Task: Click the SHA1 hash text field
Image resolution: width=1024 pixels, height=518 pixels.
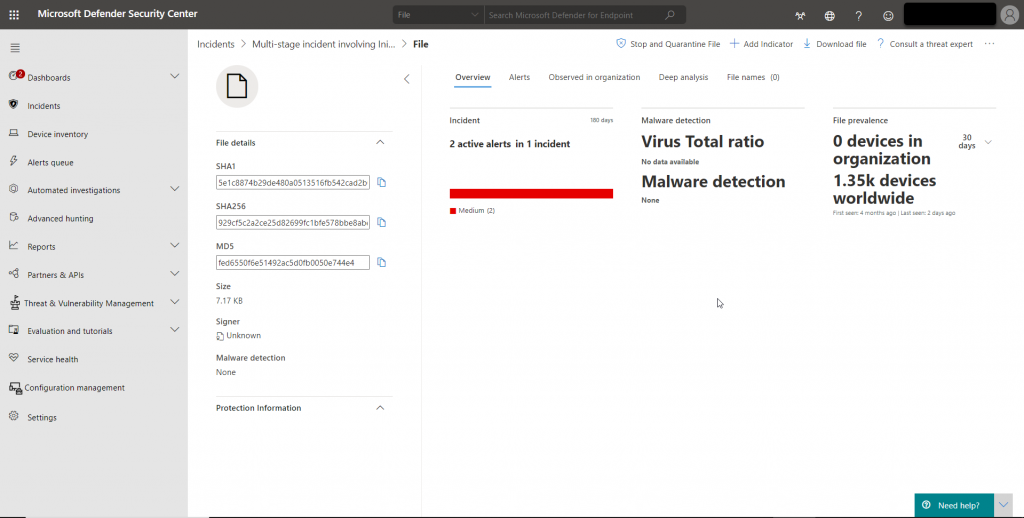Action: coord(293,182)
